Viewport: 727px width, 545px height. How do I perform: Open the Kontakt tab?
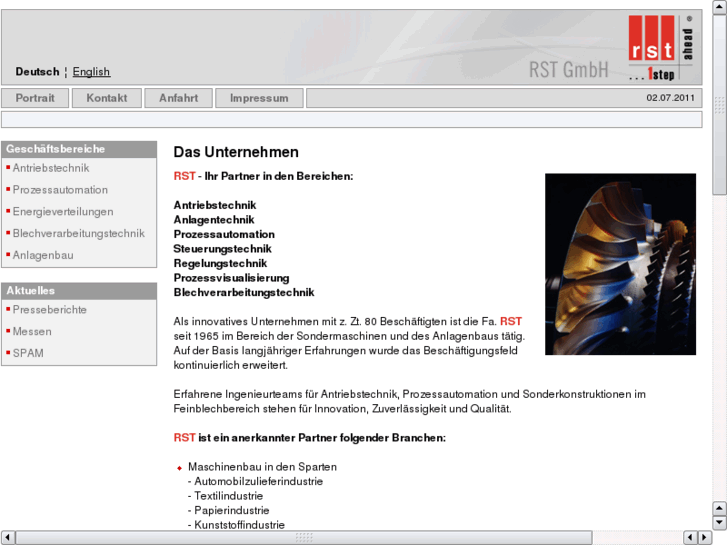[107, 98]
